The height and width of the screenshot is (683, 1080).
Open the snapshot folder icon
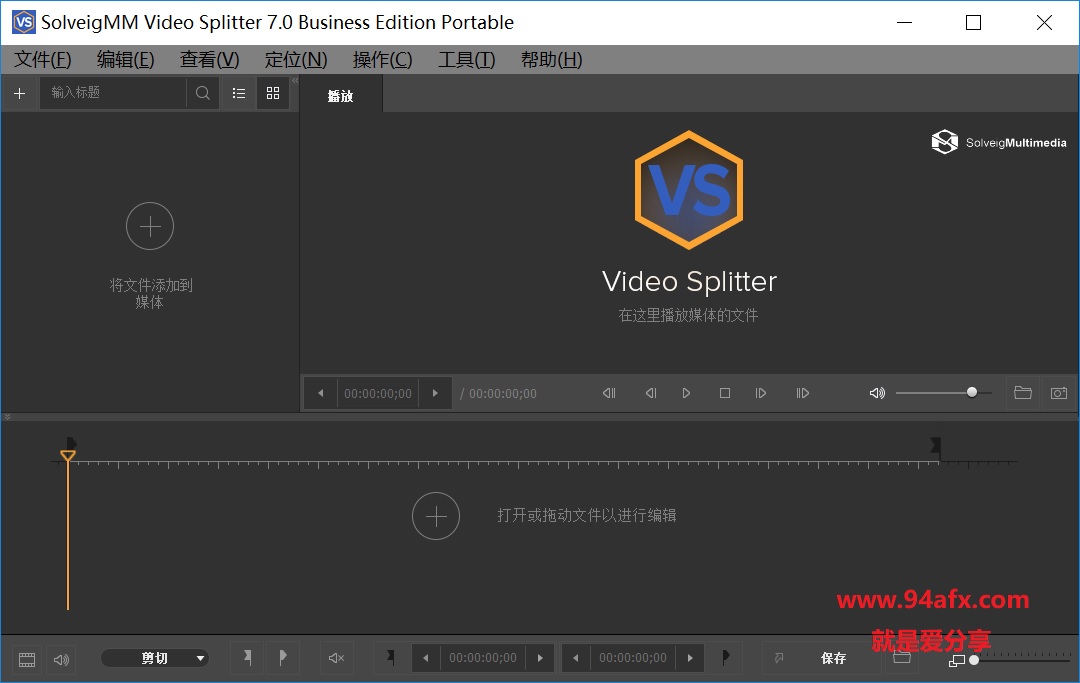(1023, 392)
